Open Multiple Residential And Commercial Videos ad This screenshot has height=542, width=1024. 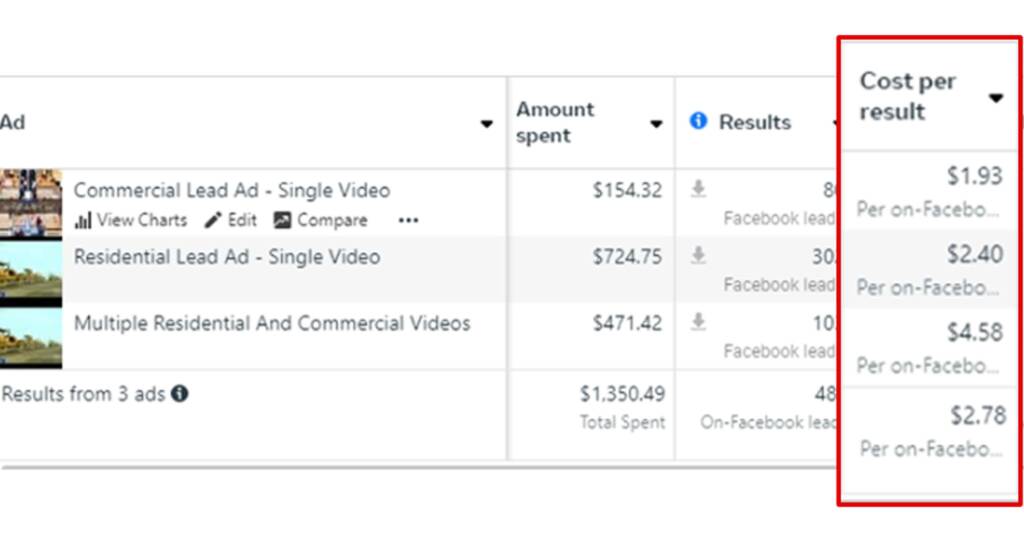(x=272, y=323)
